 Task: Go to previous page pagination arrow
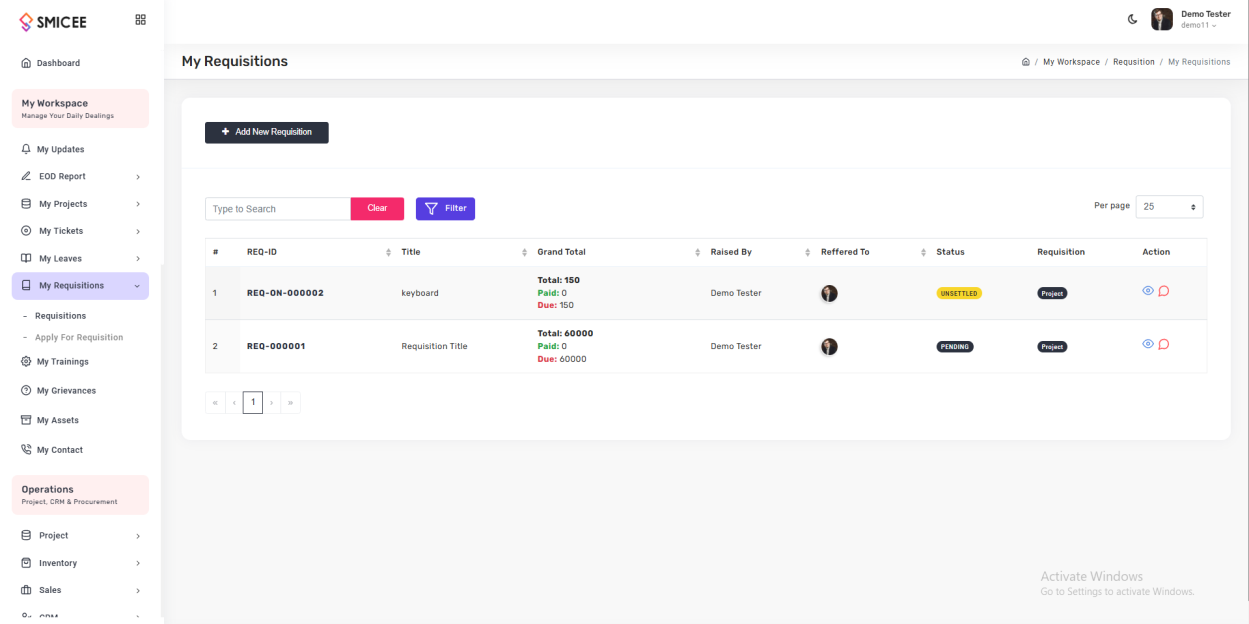pyautogui.click(x=234, y=402)
